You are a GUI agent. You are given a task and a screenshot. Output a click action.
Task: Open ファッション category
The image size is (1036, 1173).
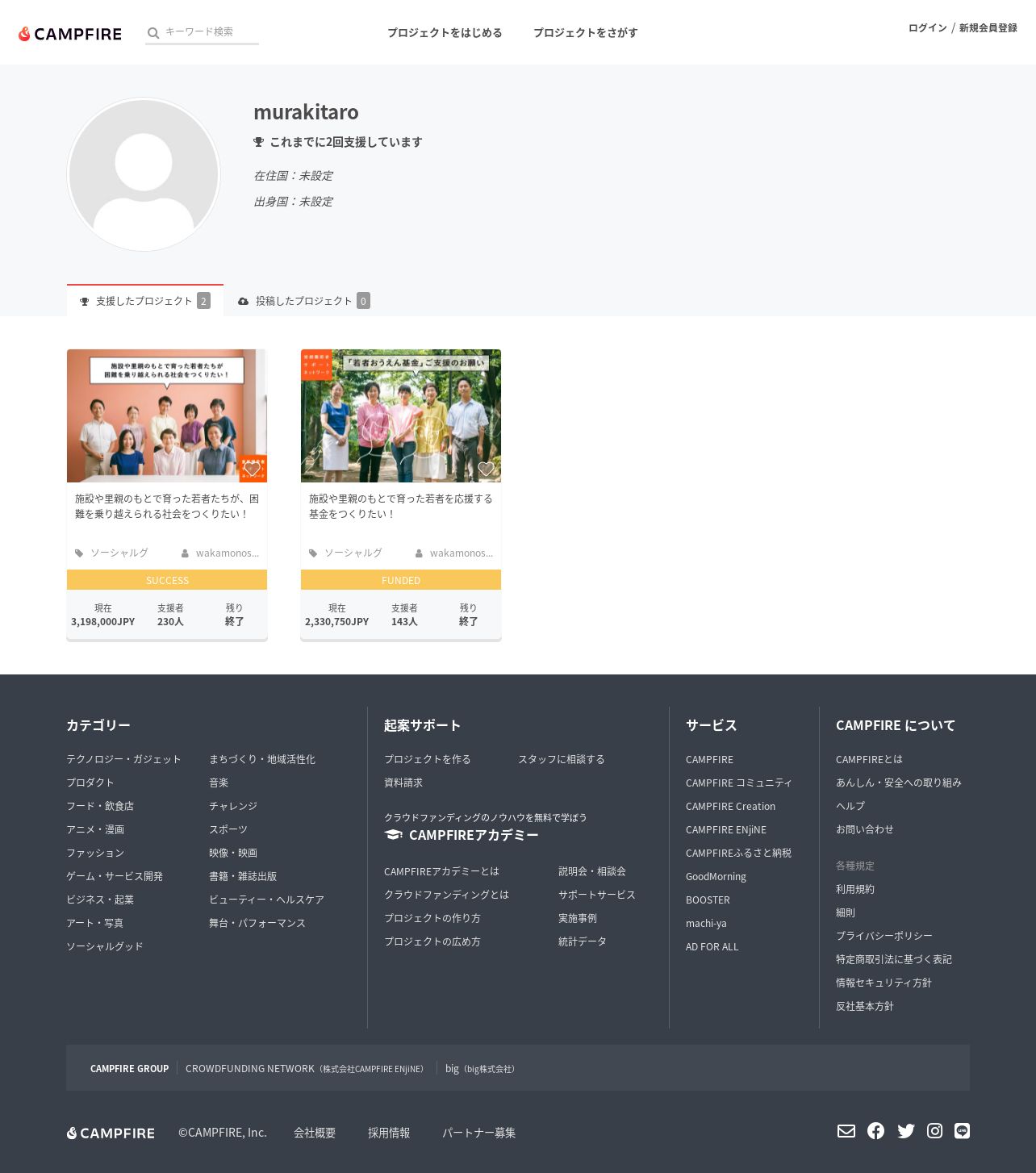(95, 853)
